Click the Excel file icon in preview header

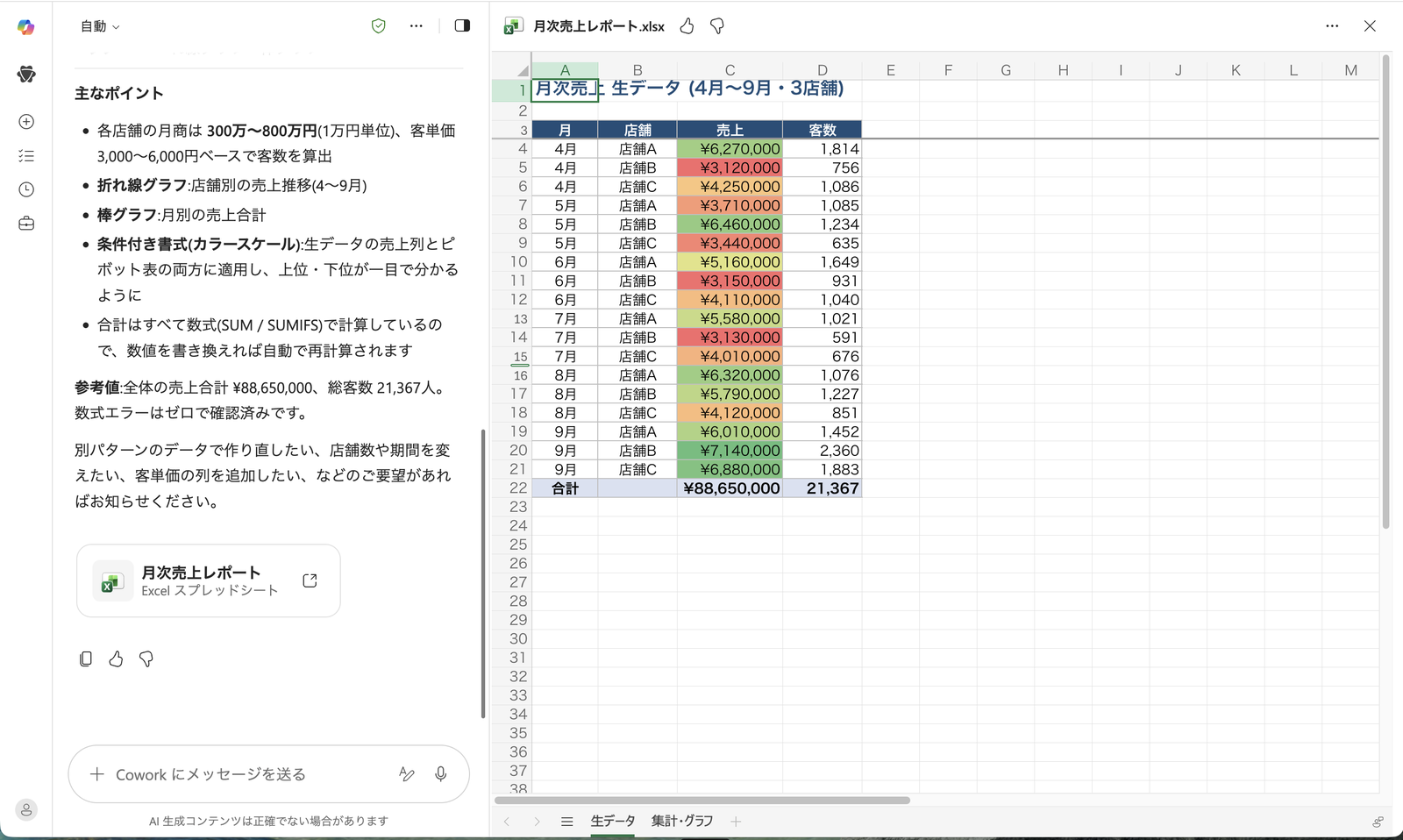pos(513,26)
